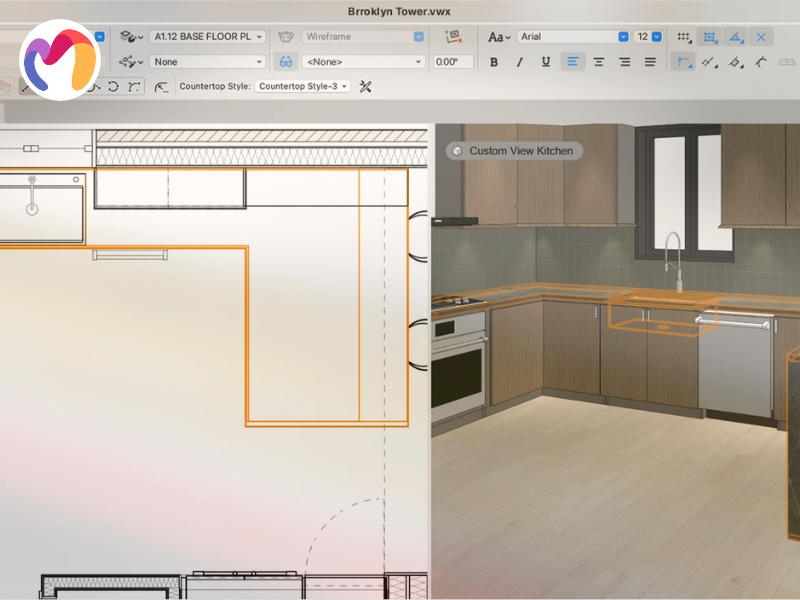The height and width of the screenshot is (600, 800).
Task: Click the 0.00° rotation angle field
Action: 452,62
